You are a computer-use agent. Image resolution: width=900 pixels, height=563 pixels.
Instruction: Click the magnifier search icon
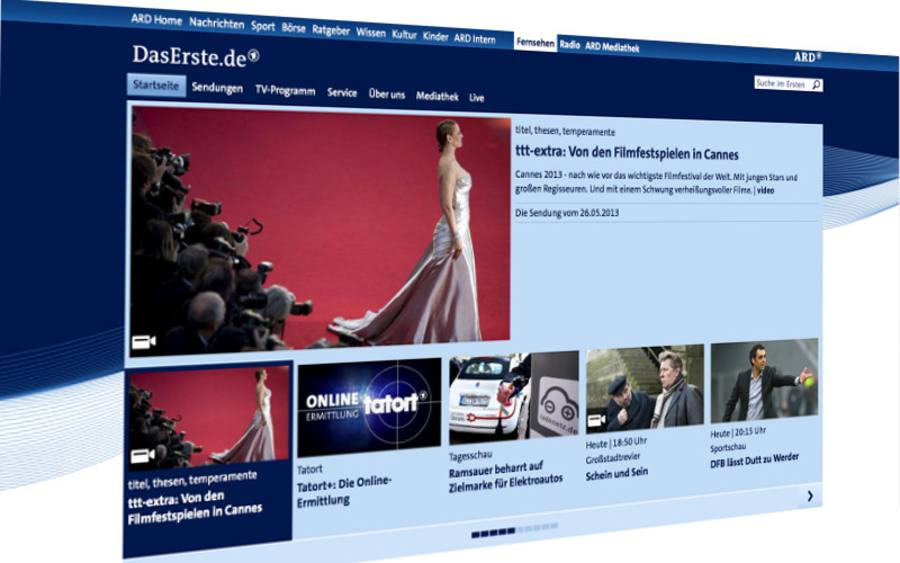click(x=816, y=85)
